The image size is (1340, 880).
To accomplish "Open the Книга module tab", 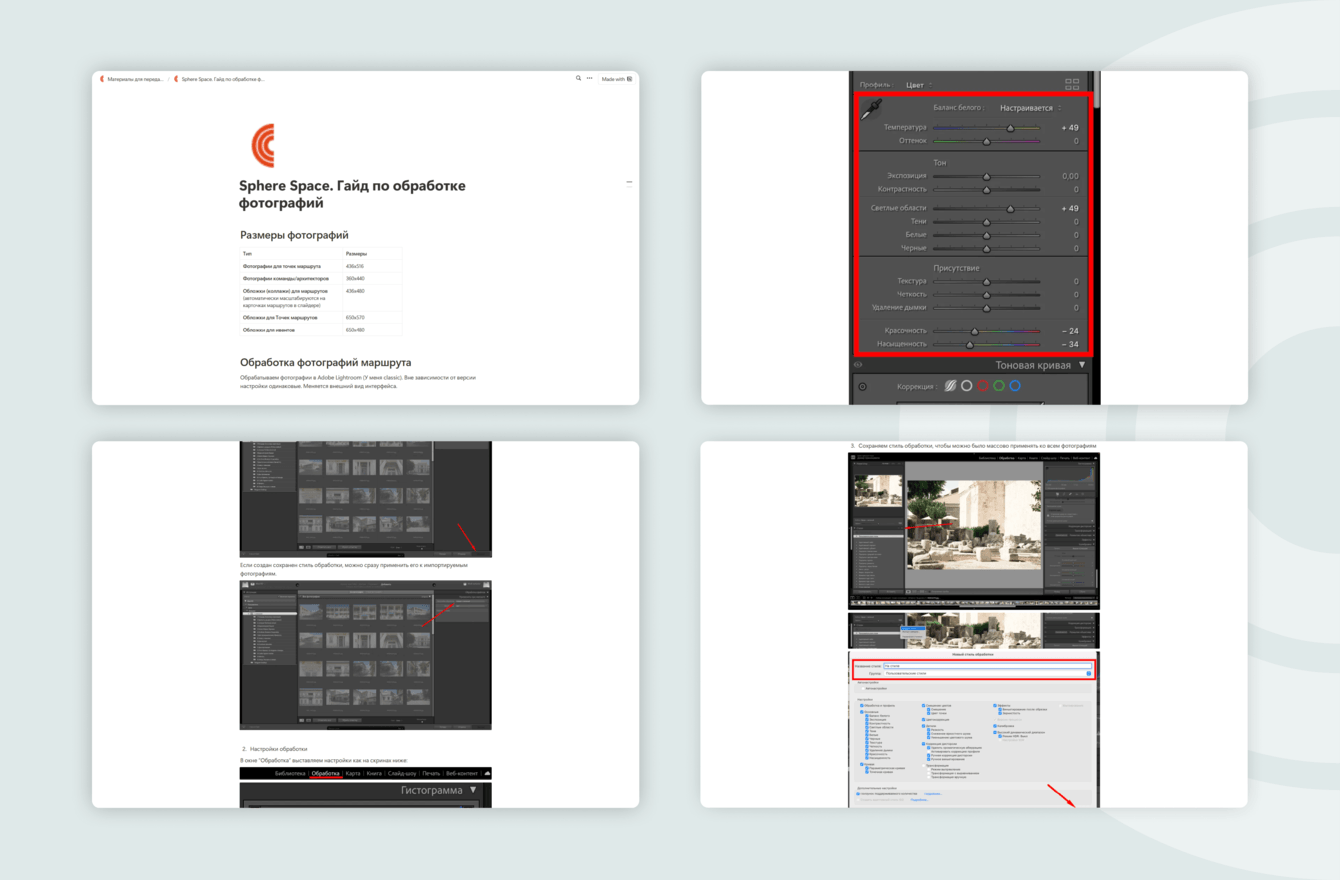I will [x=374, y=773].
